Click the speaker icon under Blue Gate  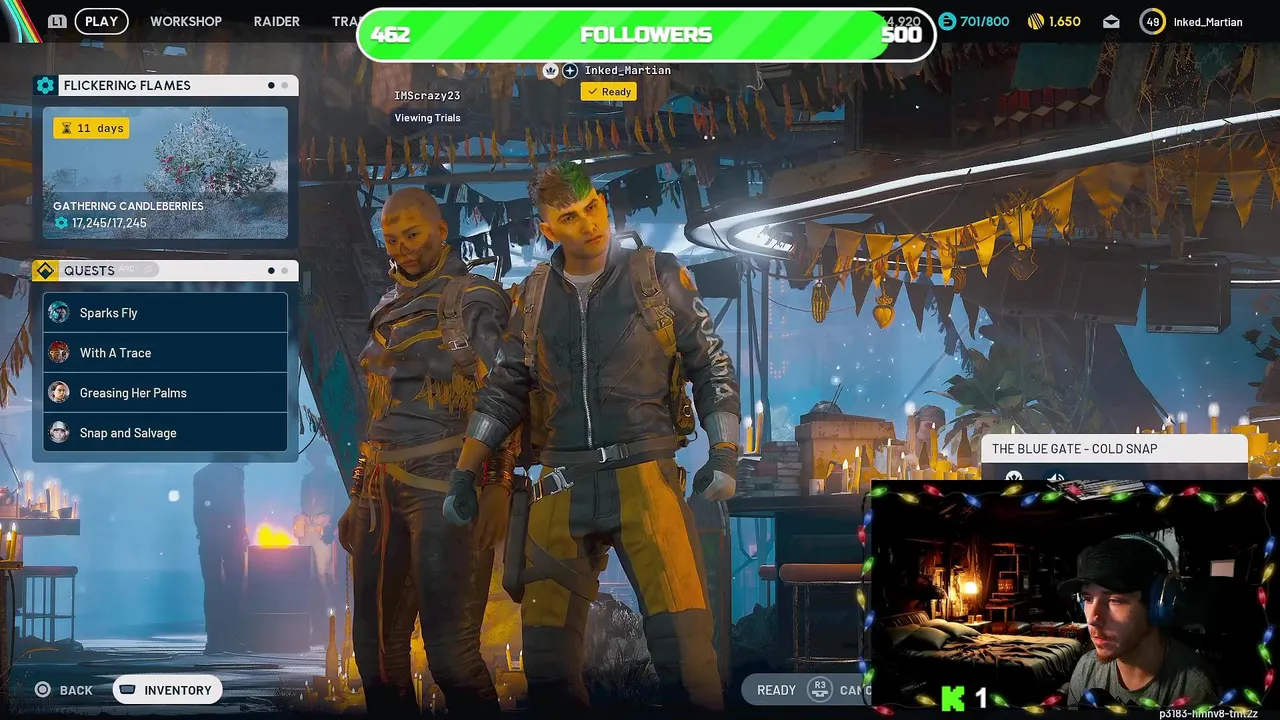click(1055, 478)
